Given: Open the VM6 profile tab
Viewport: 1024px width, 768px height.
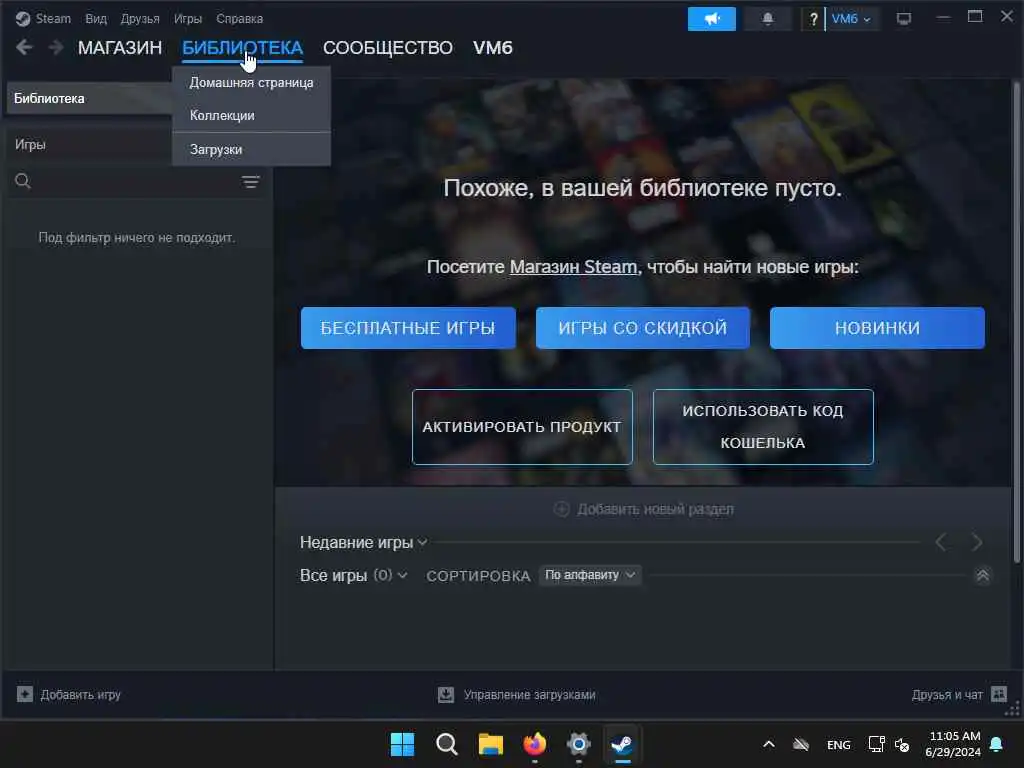Looking at the screenshot, I should 493,48.
